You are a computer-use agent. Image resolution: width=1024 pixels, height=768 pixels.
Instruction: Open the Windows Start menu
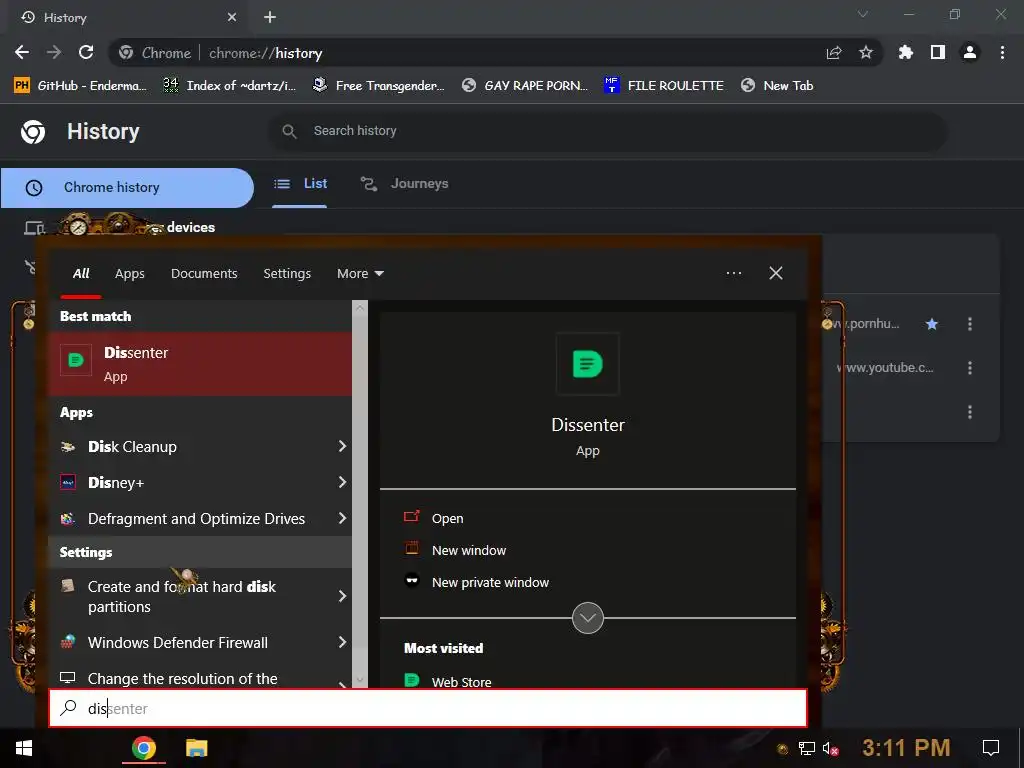(24, 748)
